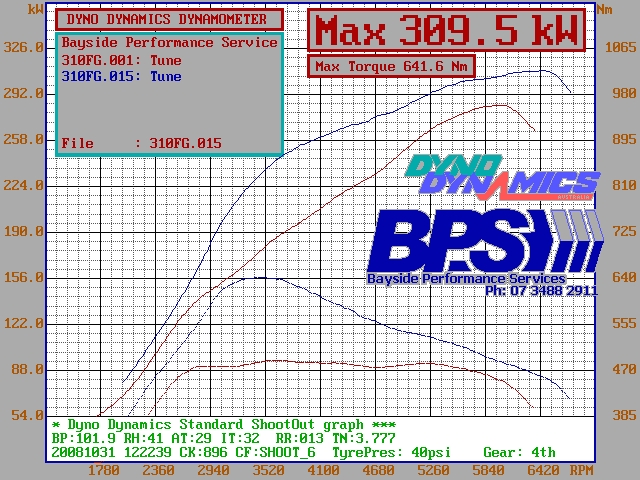Click the 385 Nm axis value

pyautogui.click(x=624, y=416)
